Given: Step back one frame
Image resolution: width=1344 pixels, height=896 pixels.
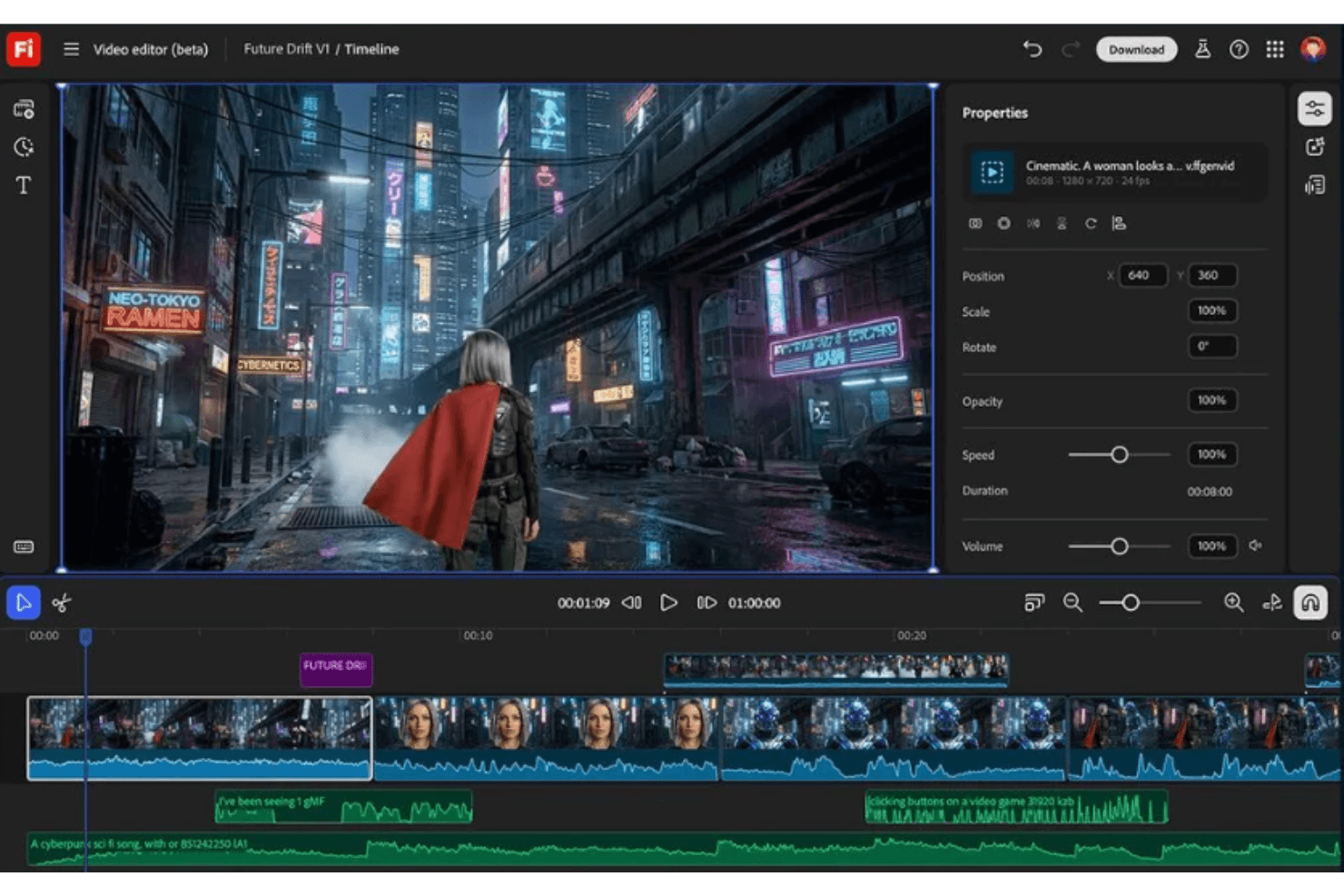Looking at the screenshot, I should point(632,603).
